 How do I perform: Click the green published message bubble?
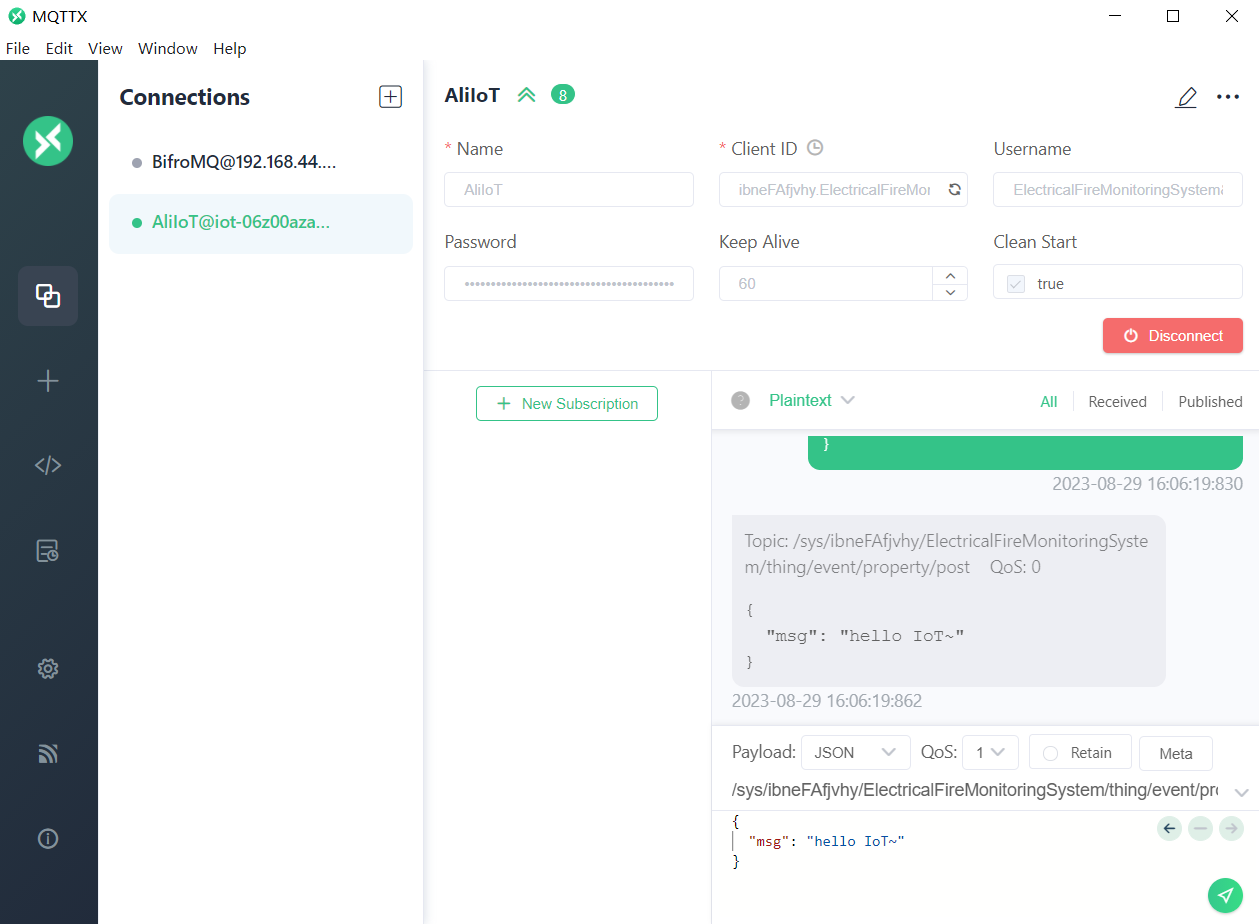point(1025,453)
